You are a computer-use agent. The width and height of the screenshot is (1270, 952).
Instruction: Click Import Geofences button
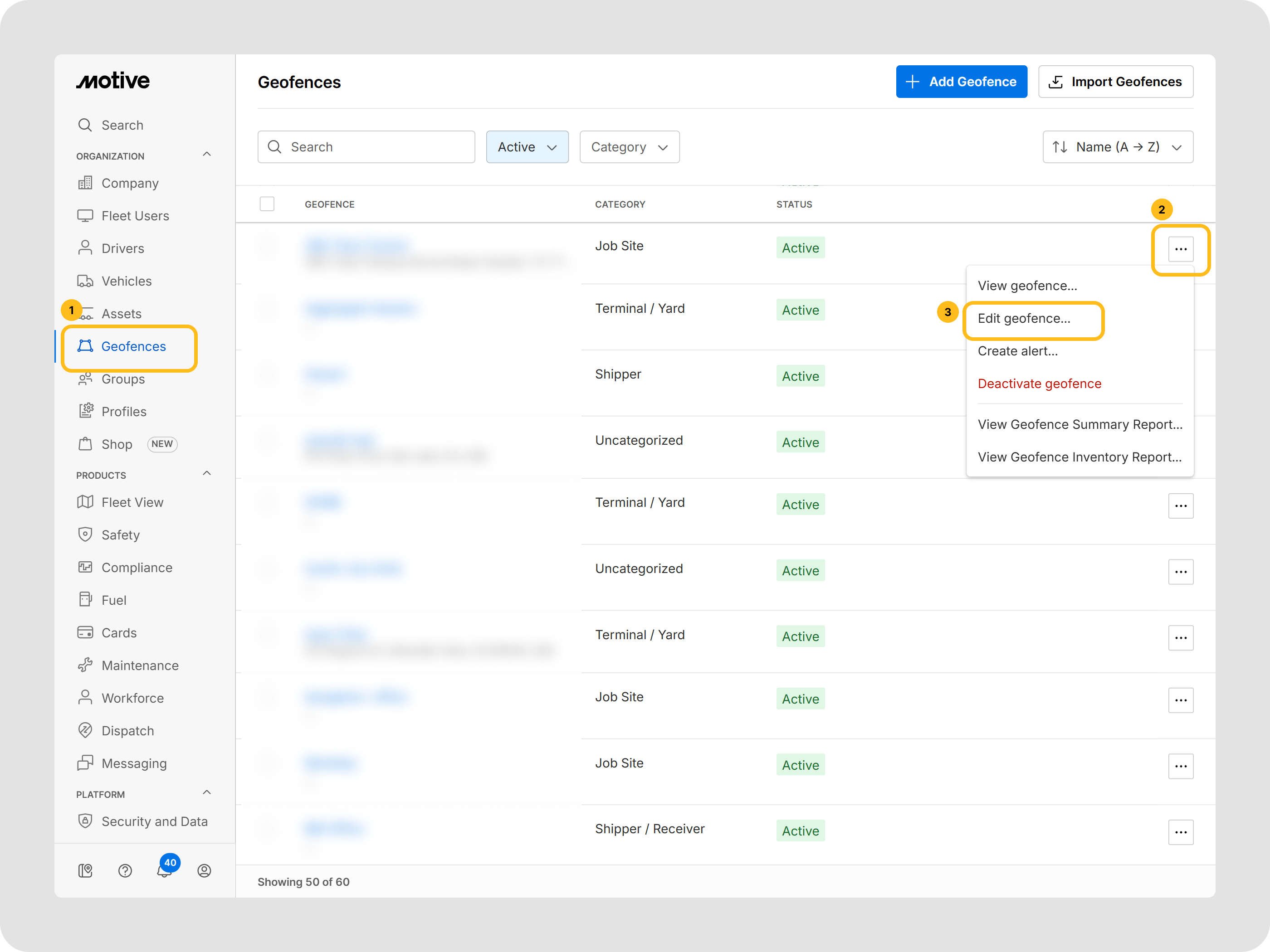1115,82
